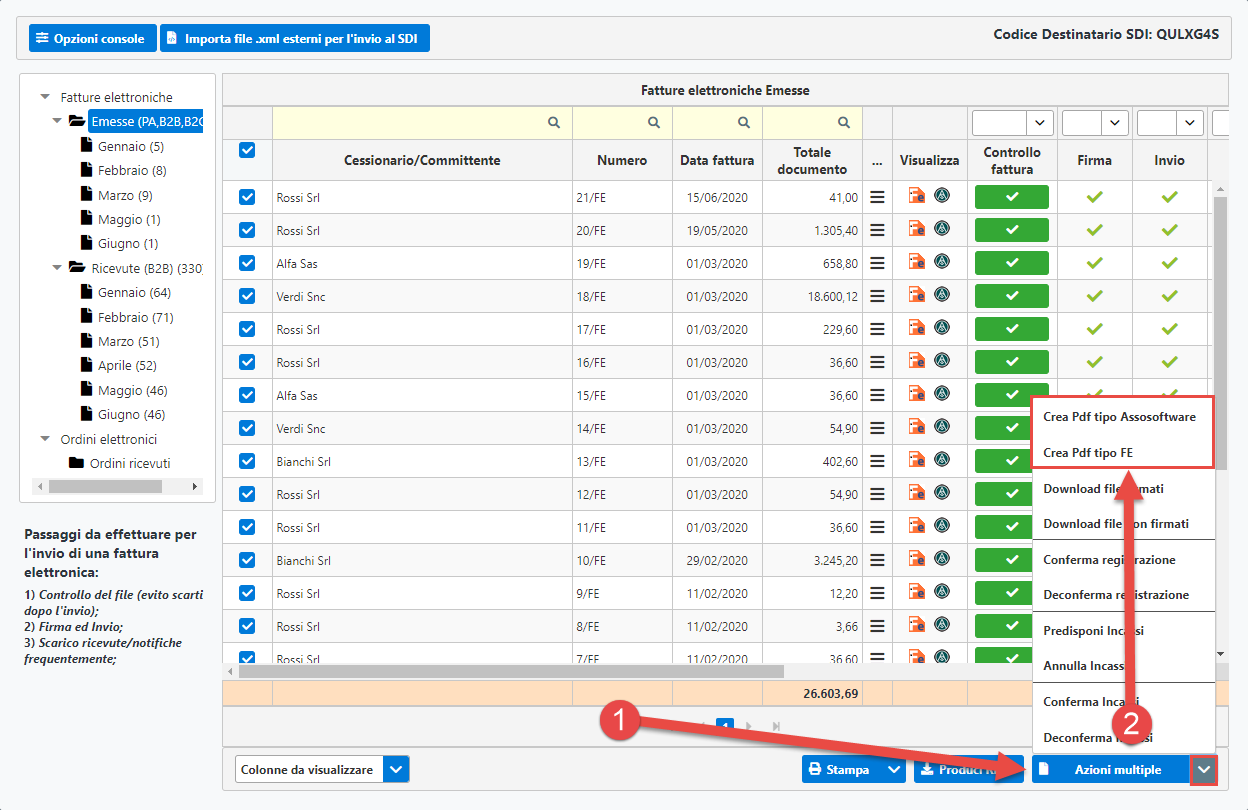Open hamburger menu for invoice 20/FE

[877, 230]
